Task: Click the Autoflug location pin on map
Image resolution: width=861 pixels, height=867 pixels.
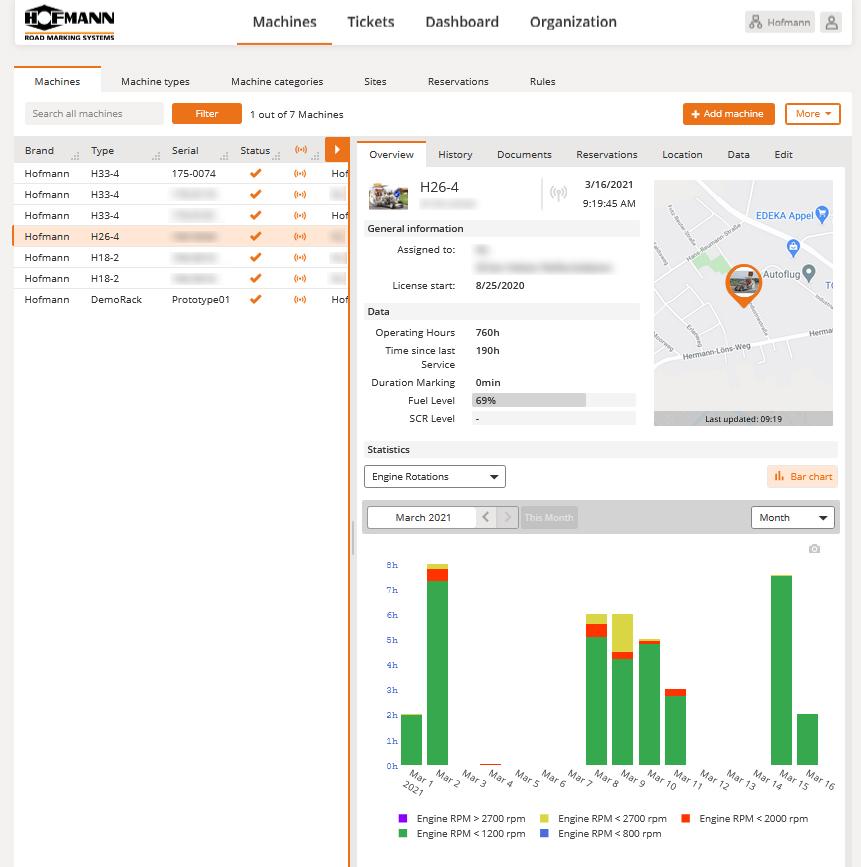Action: 809,273
